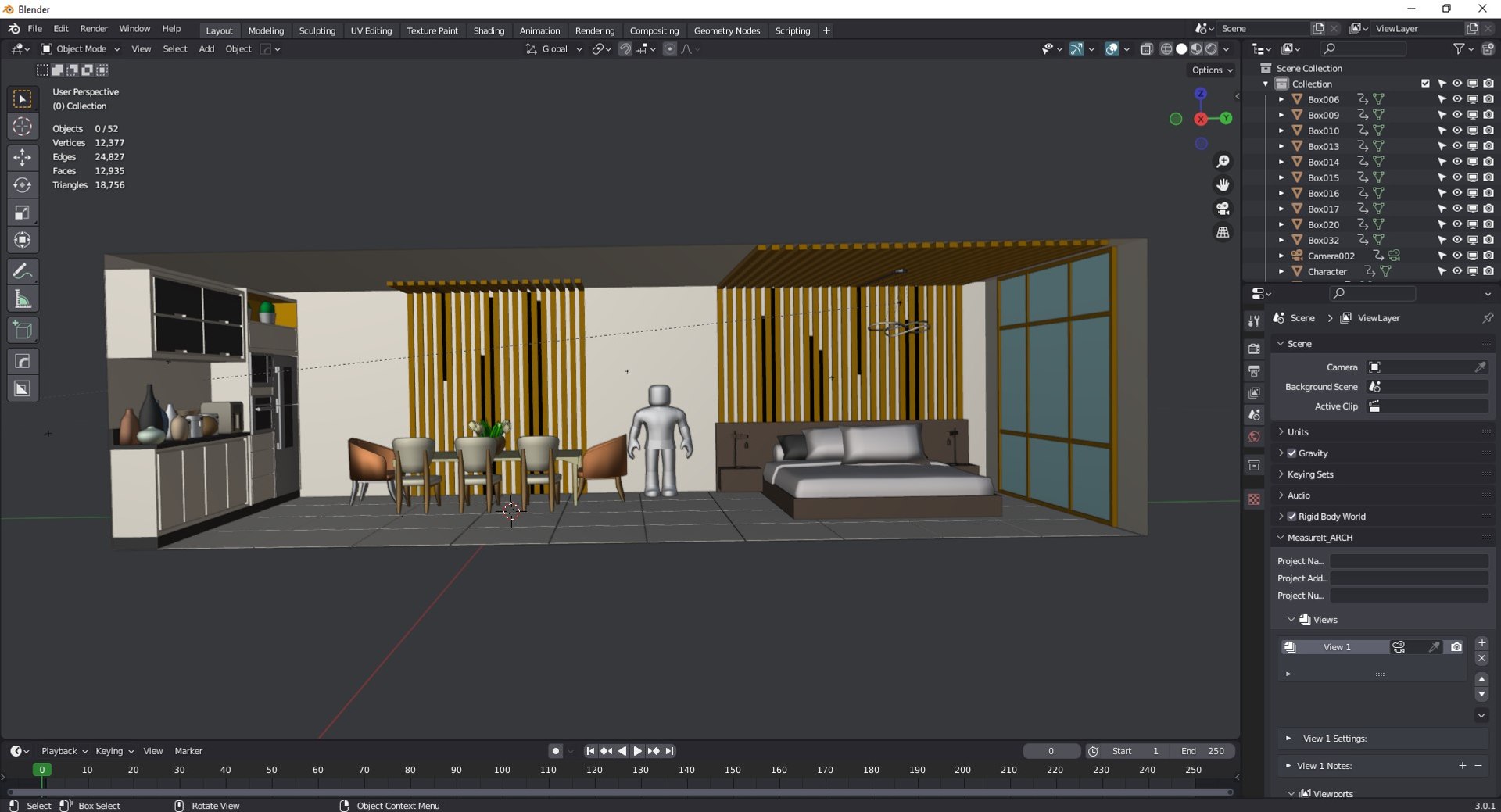The height and width of the screenshot is (812, 1501).
Task: Select View 1 in the Views list
Action: pyautogui.click(x=1337, y=647)
